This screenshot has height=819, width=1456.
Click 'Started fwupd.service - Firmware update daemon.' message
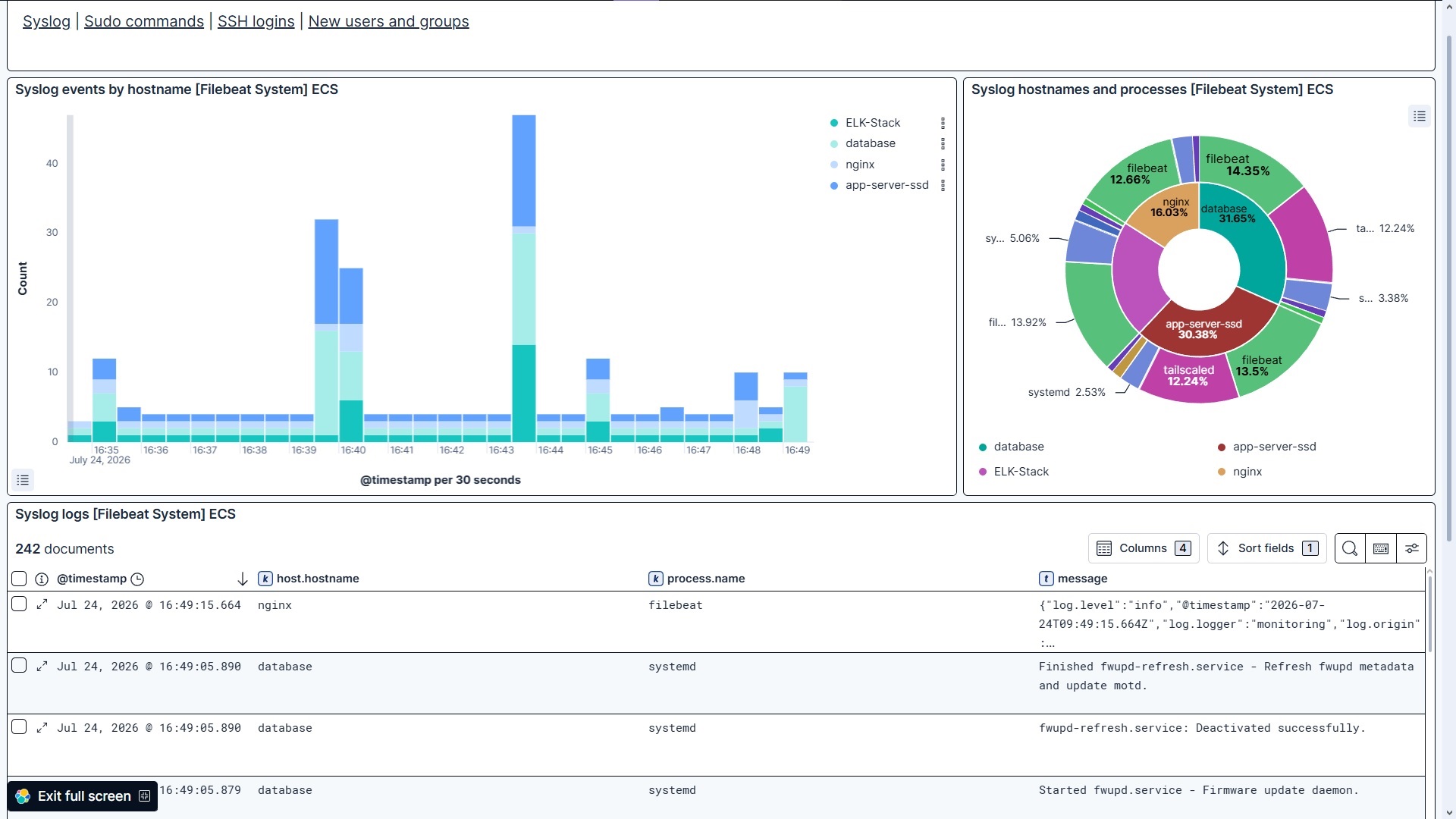[1199, 790]
